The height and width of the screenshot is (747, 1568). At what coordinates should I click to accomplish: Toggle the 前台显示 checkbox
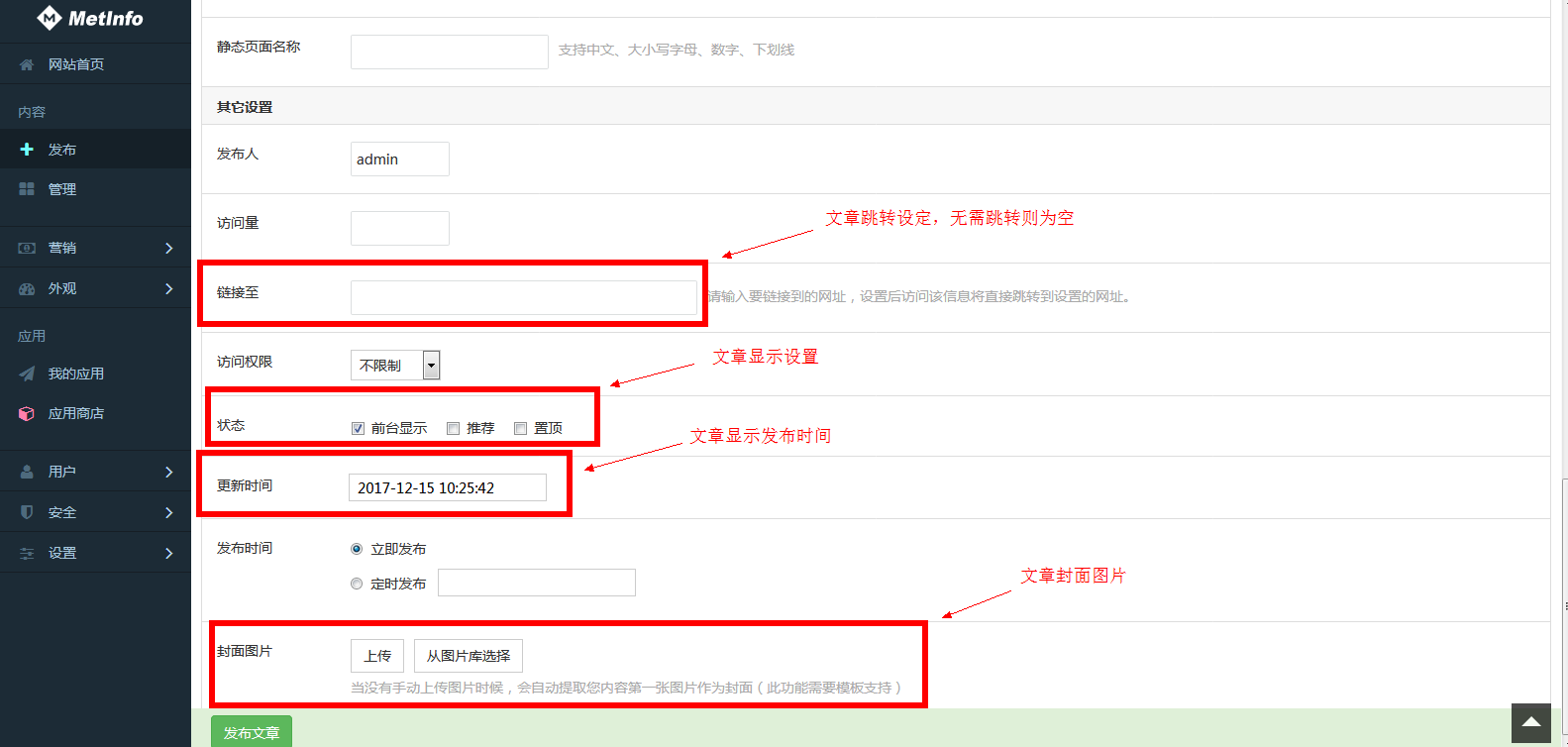(x=358, y=428)
